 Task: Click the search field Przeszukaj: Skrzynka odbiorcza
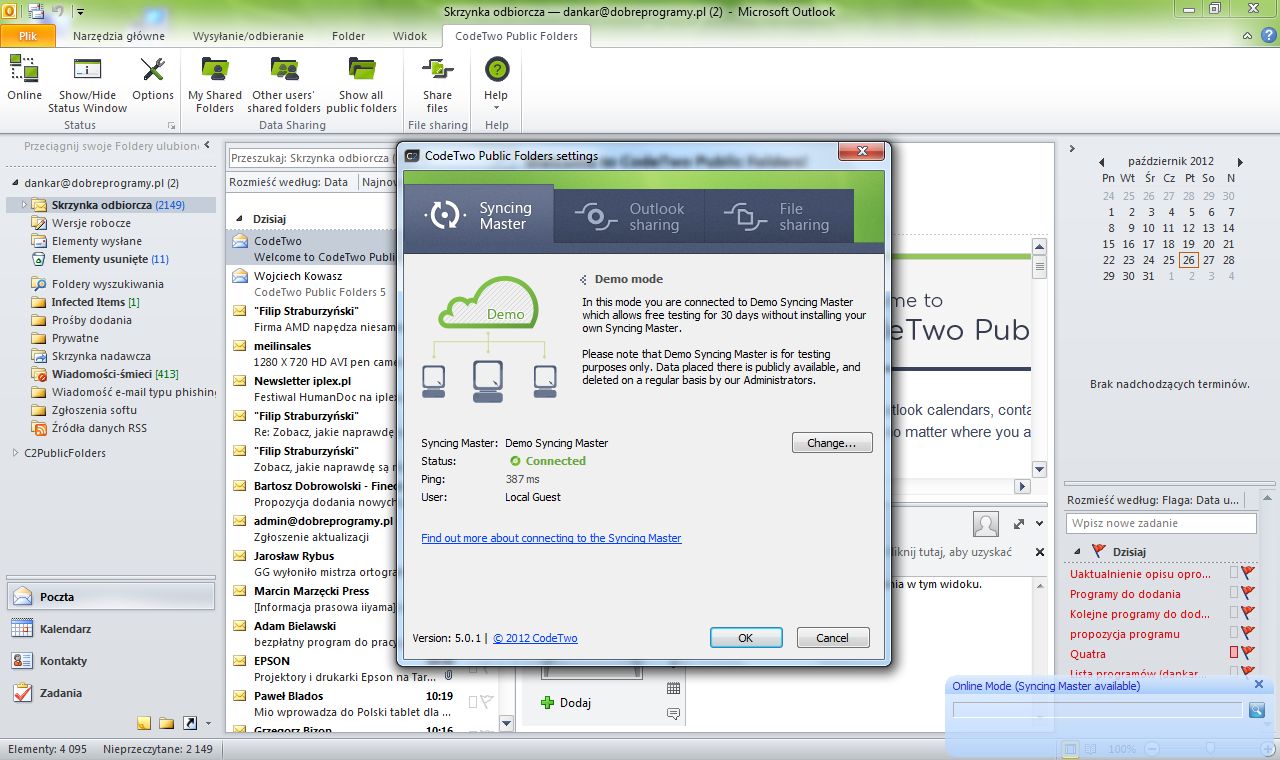coord(312,158)
